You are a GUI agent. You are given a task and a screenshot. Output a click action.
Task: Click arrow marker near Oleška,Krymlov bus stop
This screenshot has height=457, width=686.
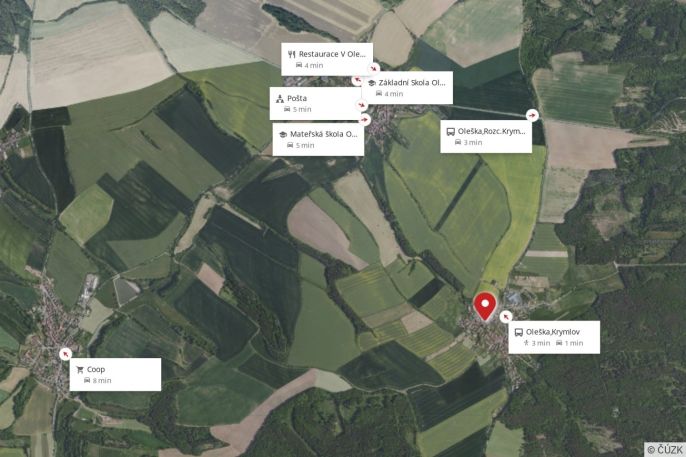coord(506,317)
